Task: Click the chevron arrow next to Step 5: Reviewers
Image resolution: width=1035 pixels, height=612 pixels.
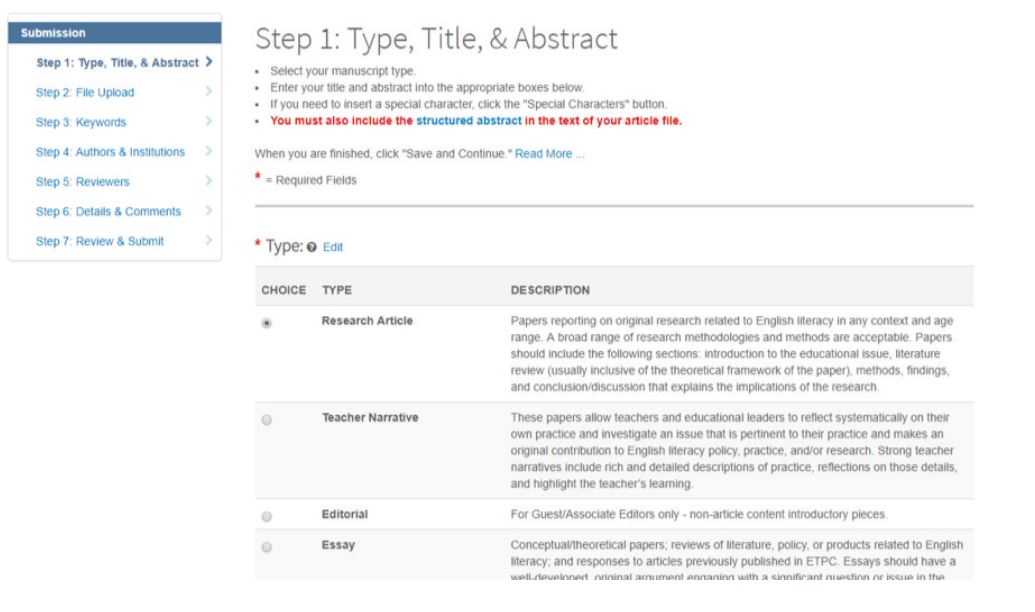Action: tap(209, 180)
